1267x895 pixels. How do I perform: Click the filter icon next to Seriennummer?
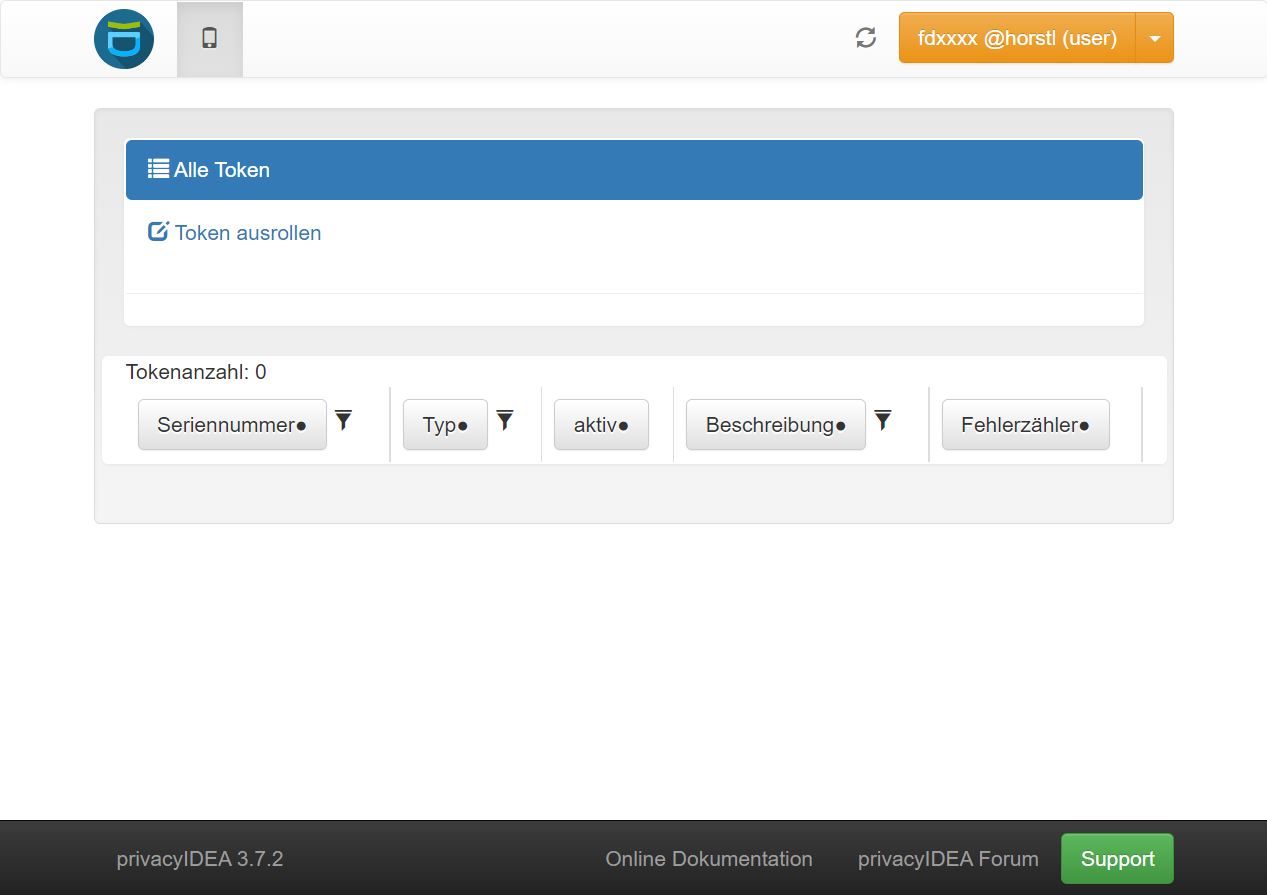pos(344,420)
